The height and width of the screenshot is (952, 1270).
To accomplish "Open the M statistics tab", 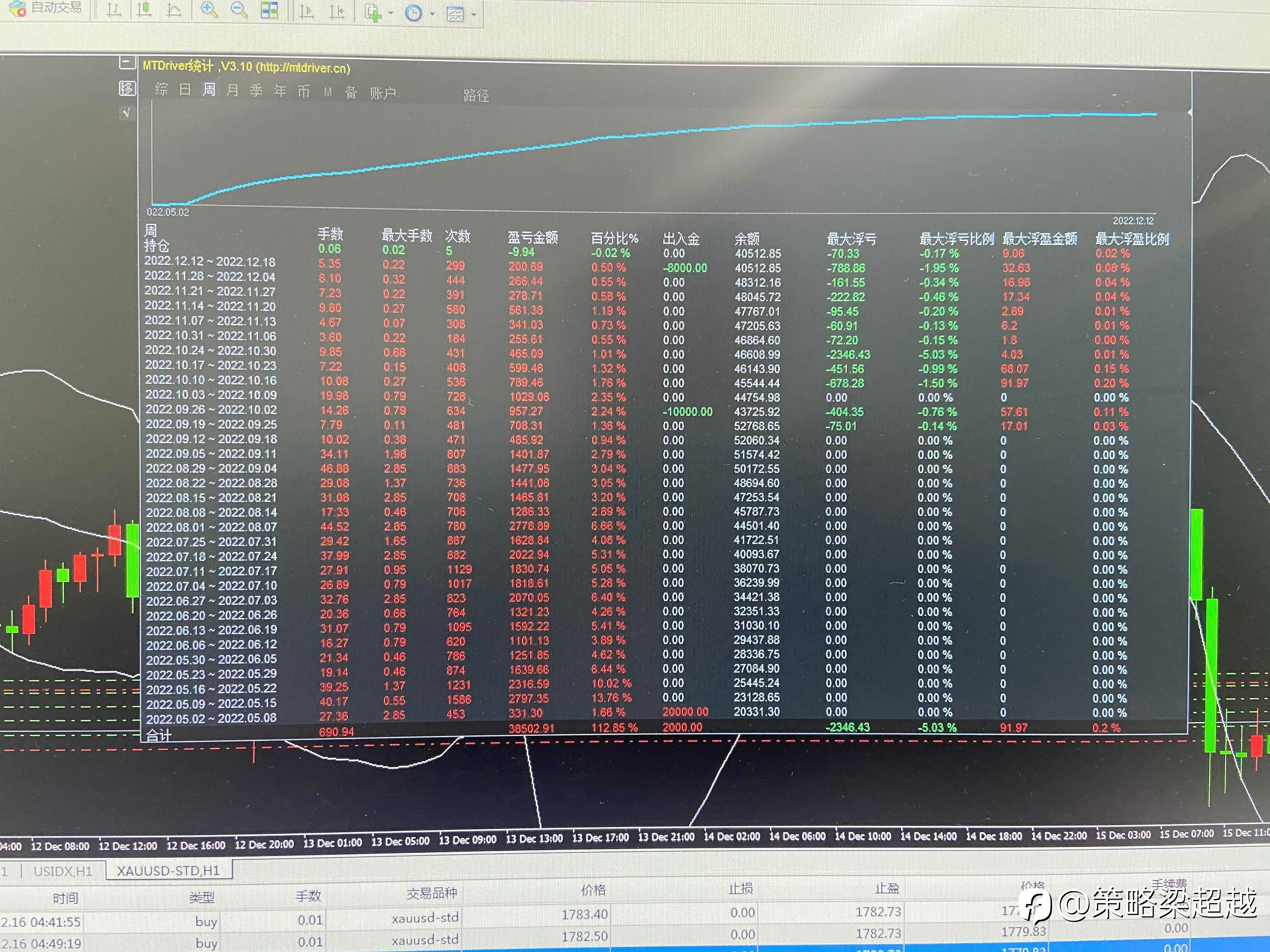I will (327, 92).
